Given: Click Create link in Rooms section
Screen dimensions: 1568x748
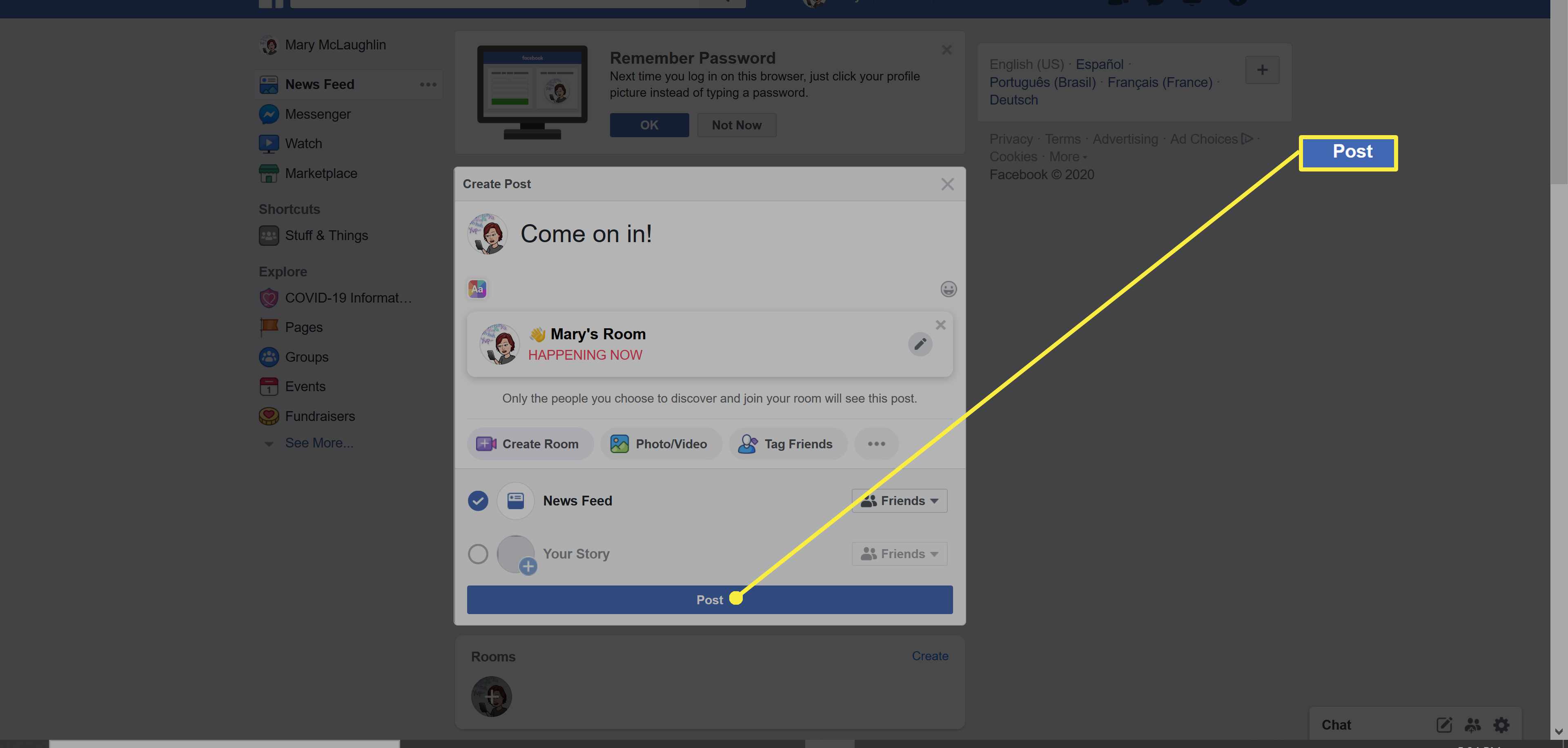Looking at the screenshot, I should 929,656.
